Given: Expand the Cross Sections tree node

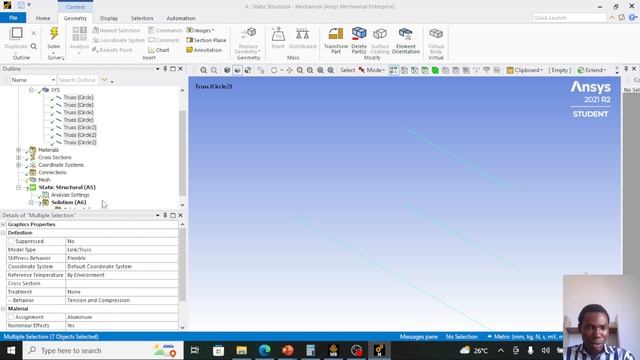Looking at the screenshot, I should [18, 157].
